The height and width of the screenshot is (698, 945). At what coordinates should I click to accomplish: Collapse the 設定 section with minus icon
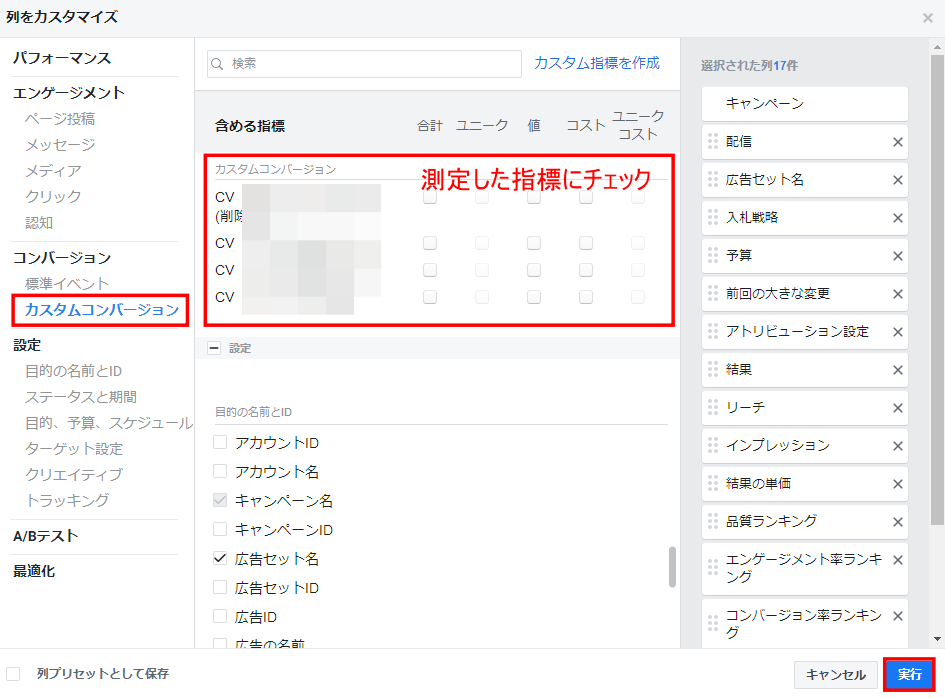[x=213, y=348]
